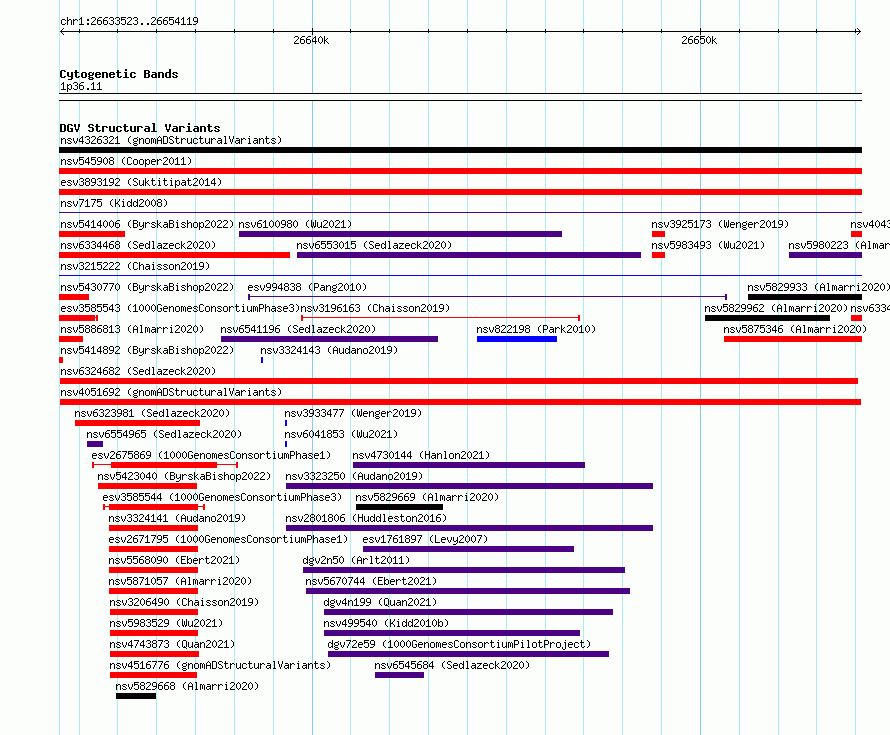Select nsv3324143 (Audano2019) label
The height and width of the screenshot is (735, 890).
tap(329, 350)
